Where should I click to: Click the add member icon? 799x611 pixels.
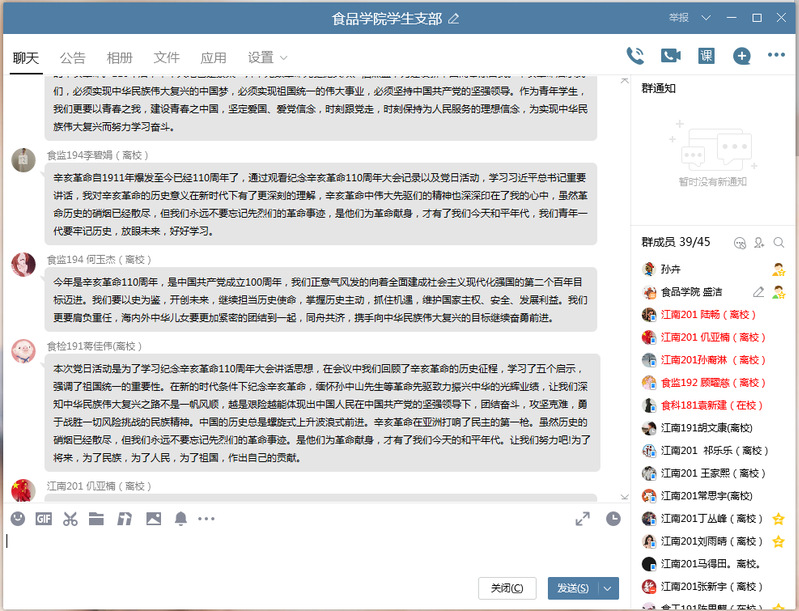[759, 243]
